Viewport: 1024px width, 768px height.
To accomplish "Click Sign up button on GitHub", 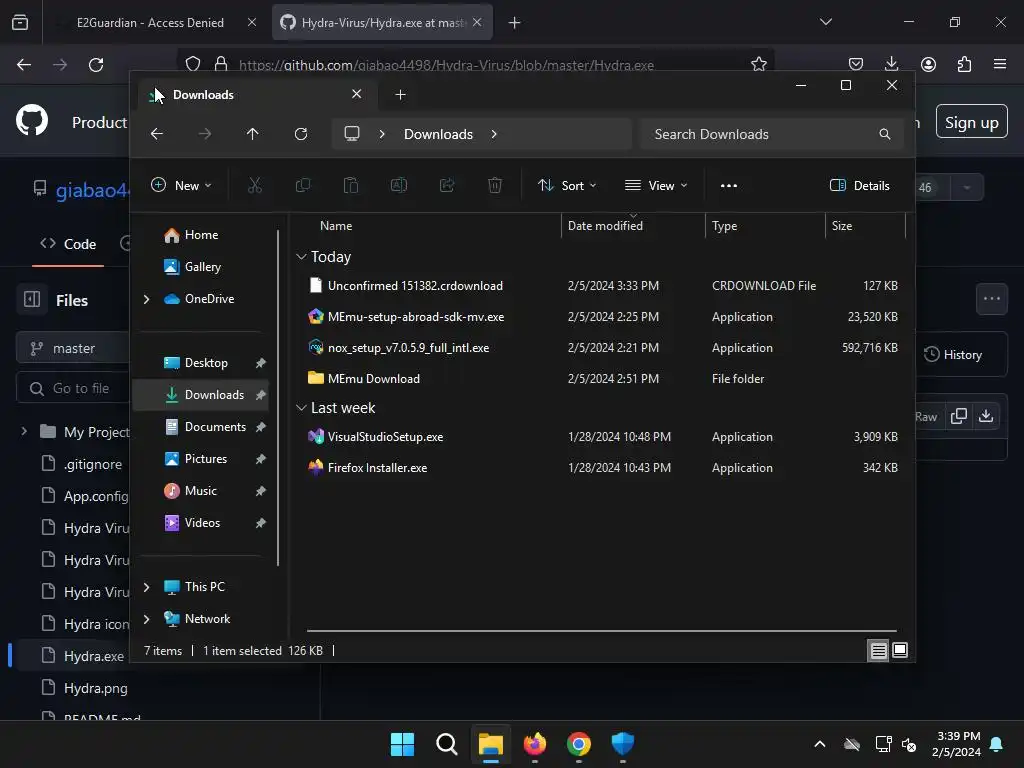I will 971,121.
